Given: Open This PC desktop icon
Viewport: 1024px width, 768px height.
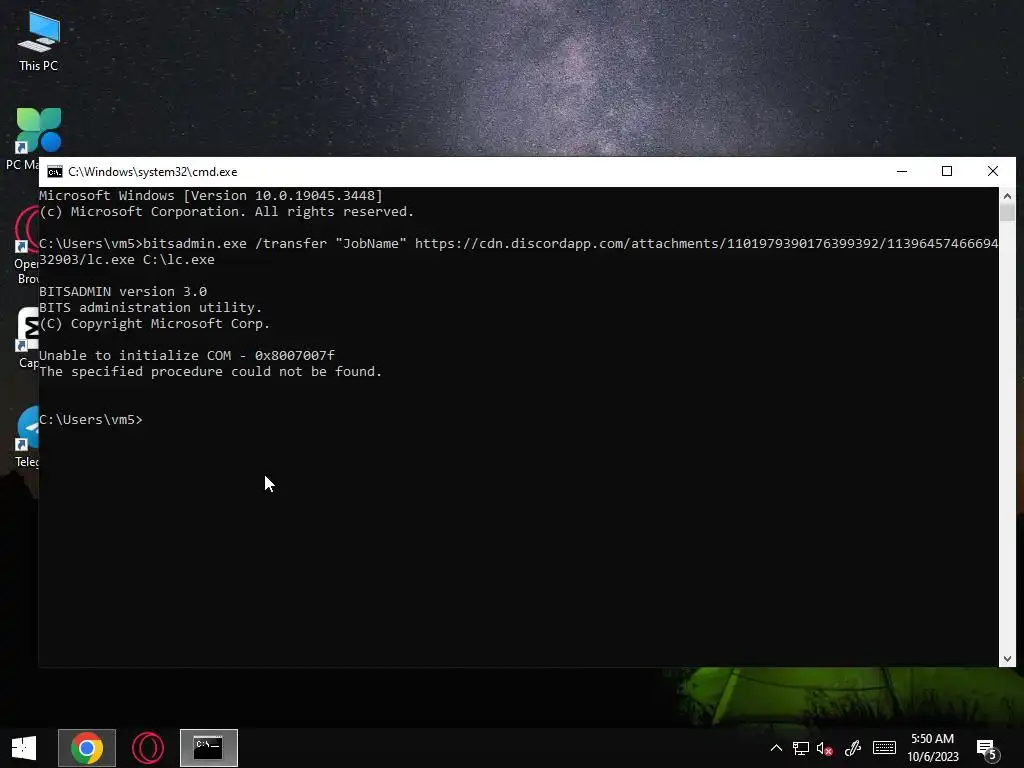Looking at the screenshot, I should tap(39, 42).
